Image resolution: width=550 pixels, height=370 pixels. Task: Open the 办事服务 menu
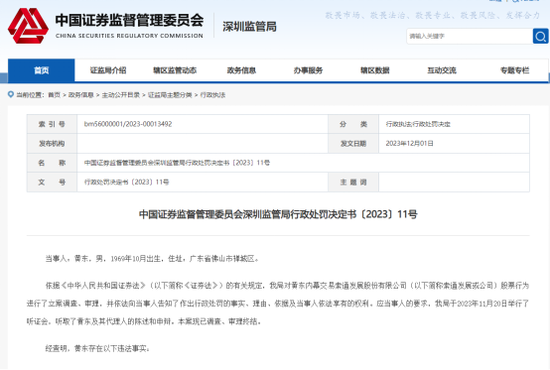coord(308,70)
